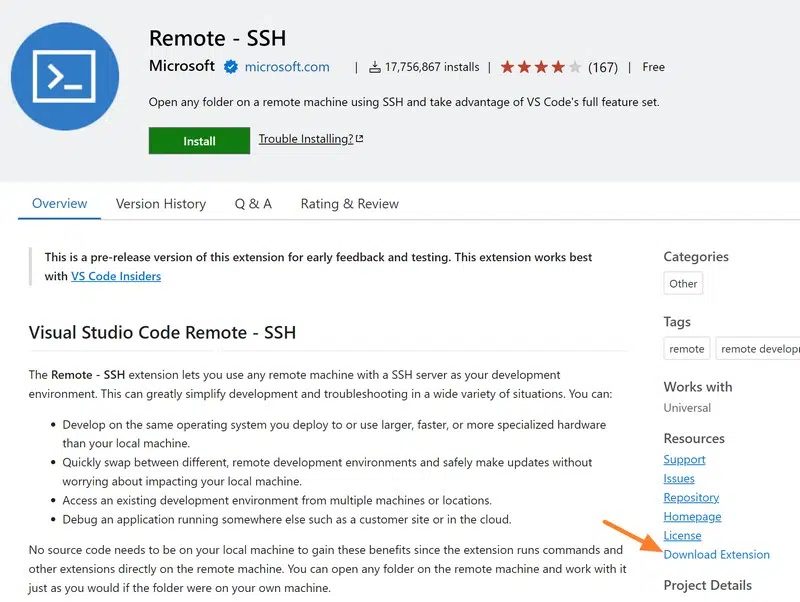Viewport: 800px width, 602px height.
Task: Select the Other category tag
Action: (x=683, y=283)
